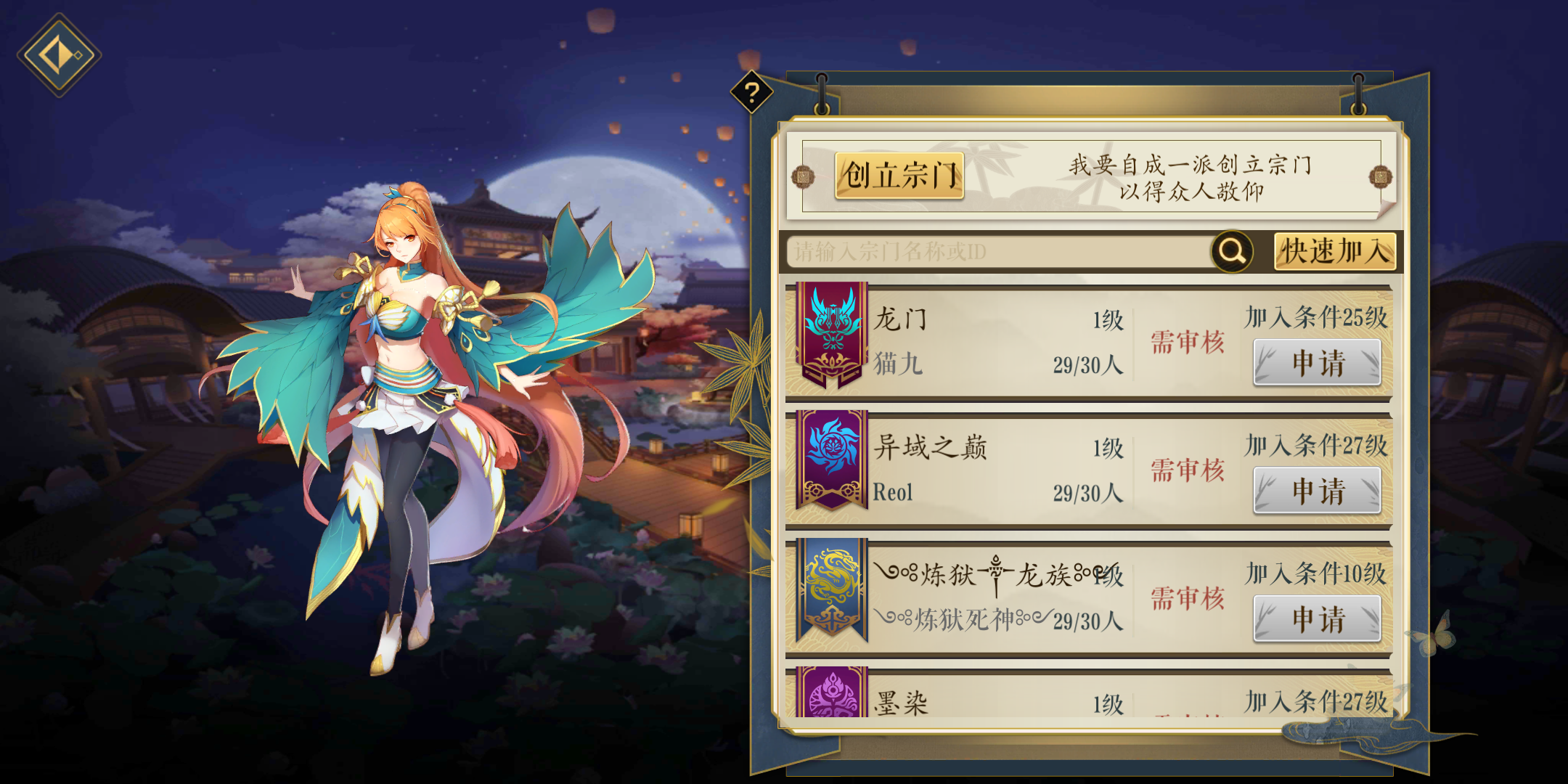The width and height of the screenshot is (1568, 784).
Task: Focus the guild name or ID search field
Action: coord(998,252)
